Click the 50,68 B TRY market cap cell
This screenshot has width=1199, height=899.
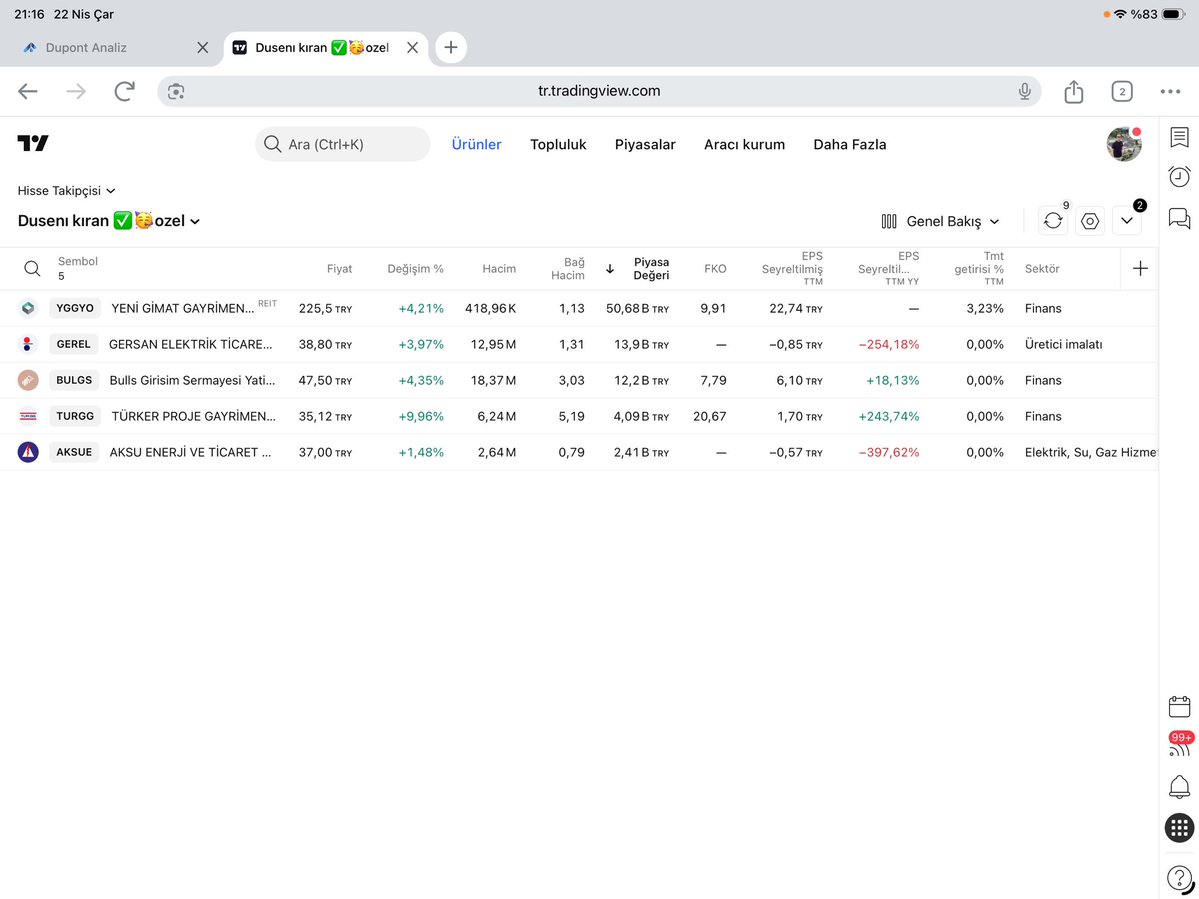point(638,308)
